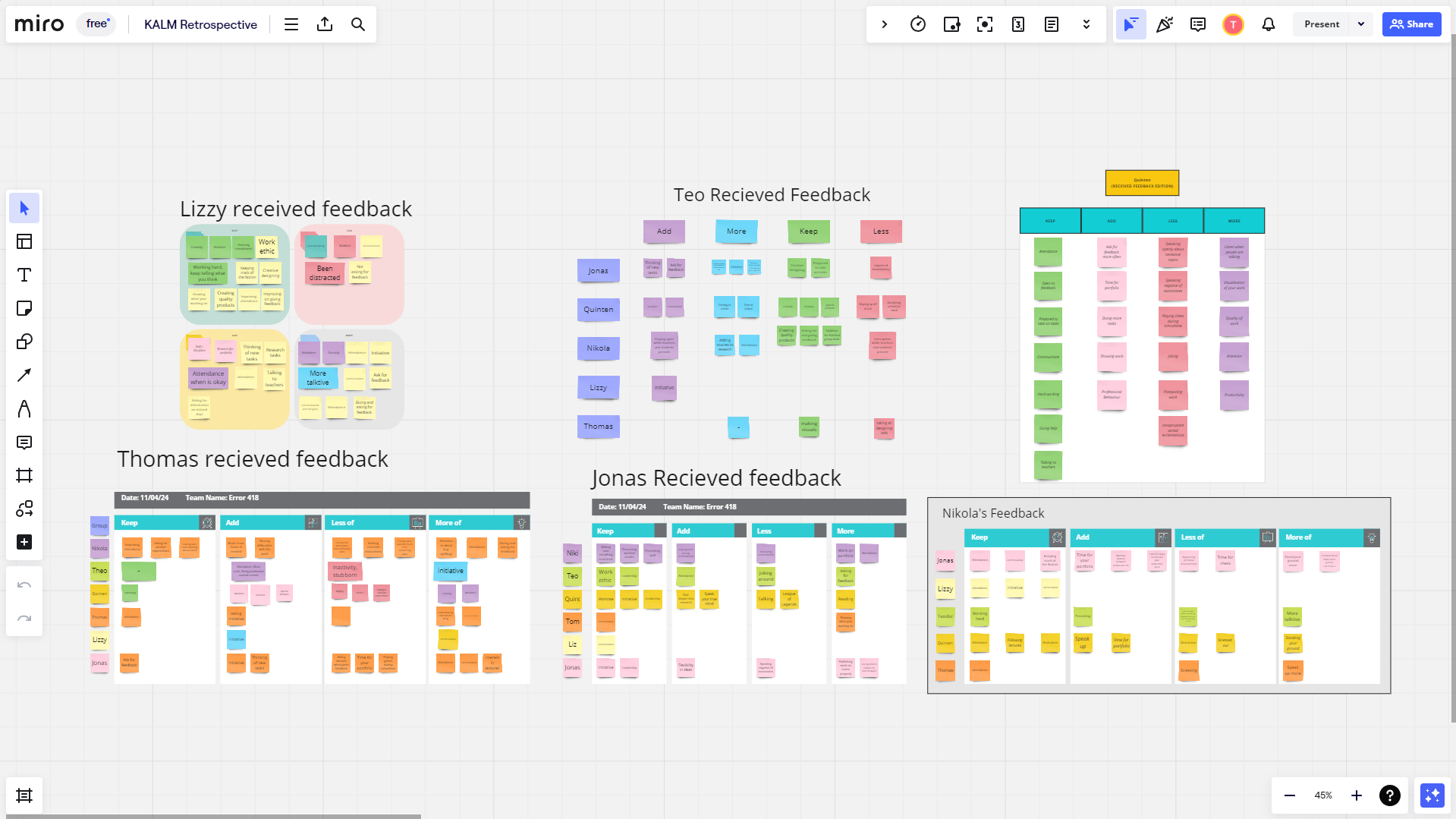Viewport: 1456px width, 819px height.
Task: Select the Connection line arrow tool
Action: pyautogui.click(x=24, y=375)
